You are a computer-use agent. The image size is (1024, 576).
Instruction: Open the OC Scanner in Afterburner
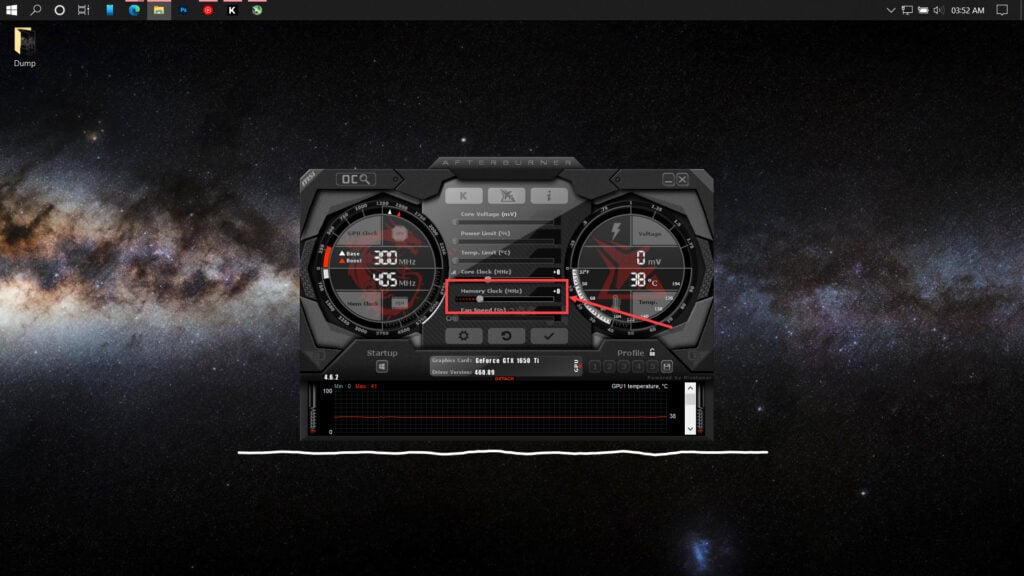pos(356,179)
